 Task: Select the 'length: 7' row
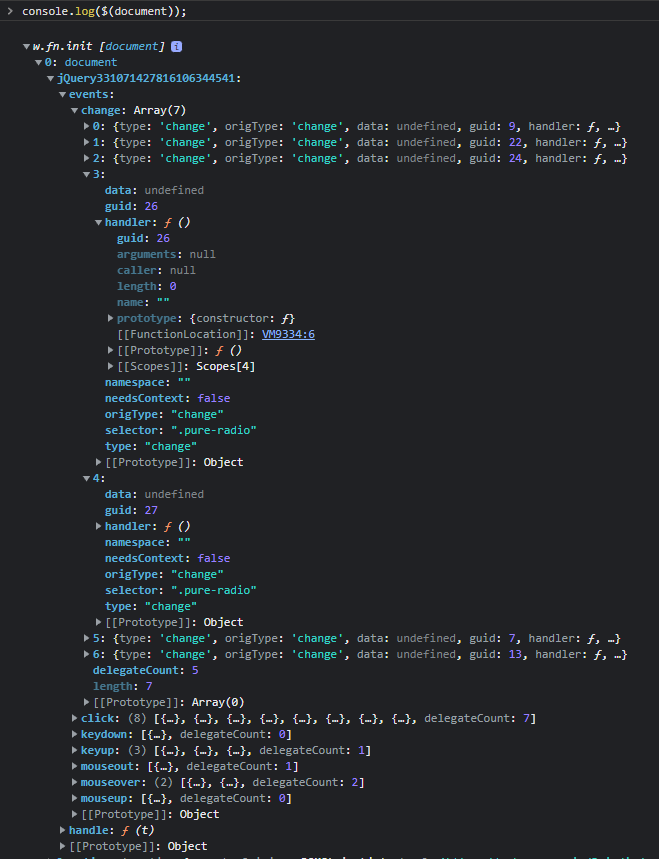tap(123, 686)
